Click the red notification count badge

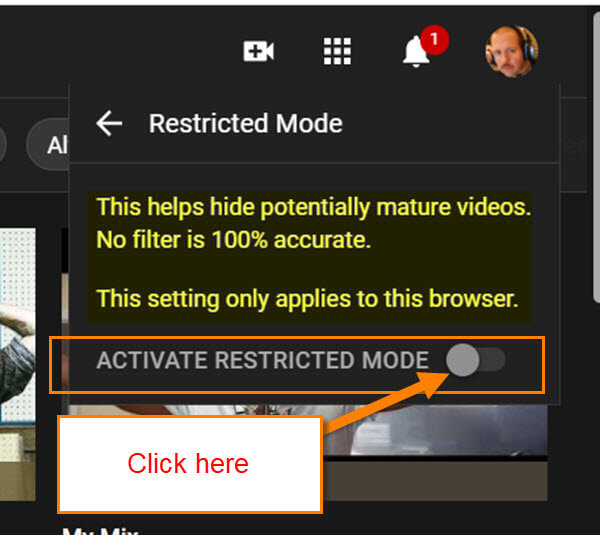434,39
